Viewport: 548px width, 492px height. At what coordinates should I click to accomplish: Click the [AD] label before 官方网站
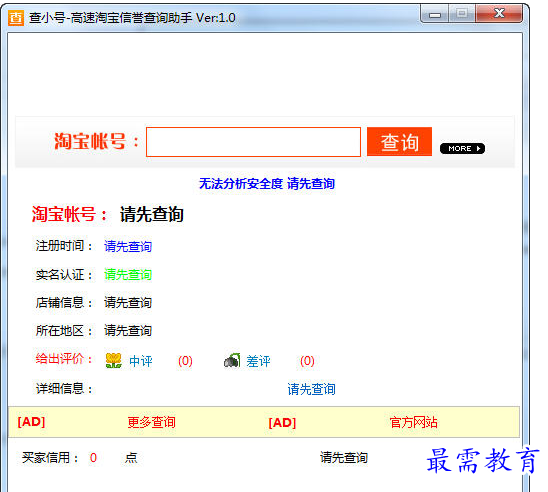(282, 423)
